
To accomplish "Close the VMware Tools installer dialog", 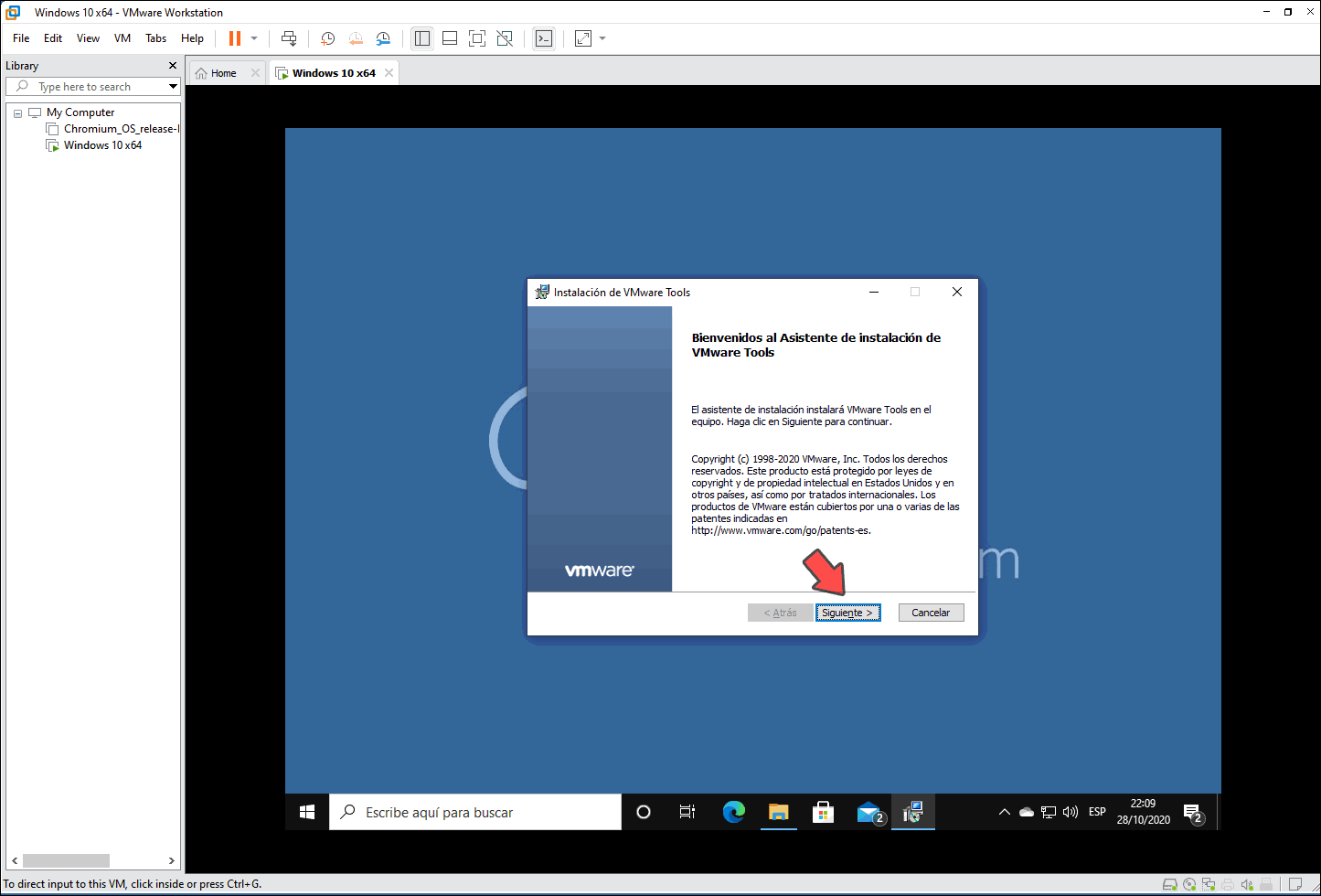I will tap(957, 292).
